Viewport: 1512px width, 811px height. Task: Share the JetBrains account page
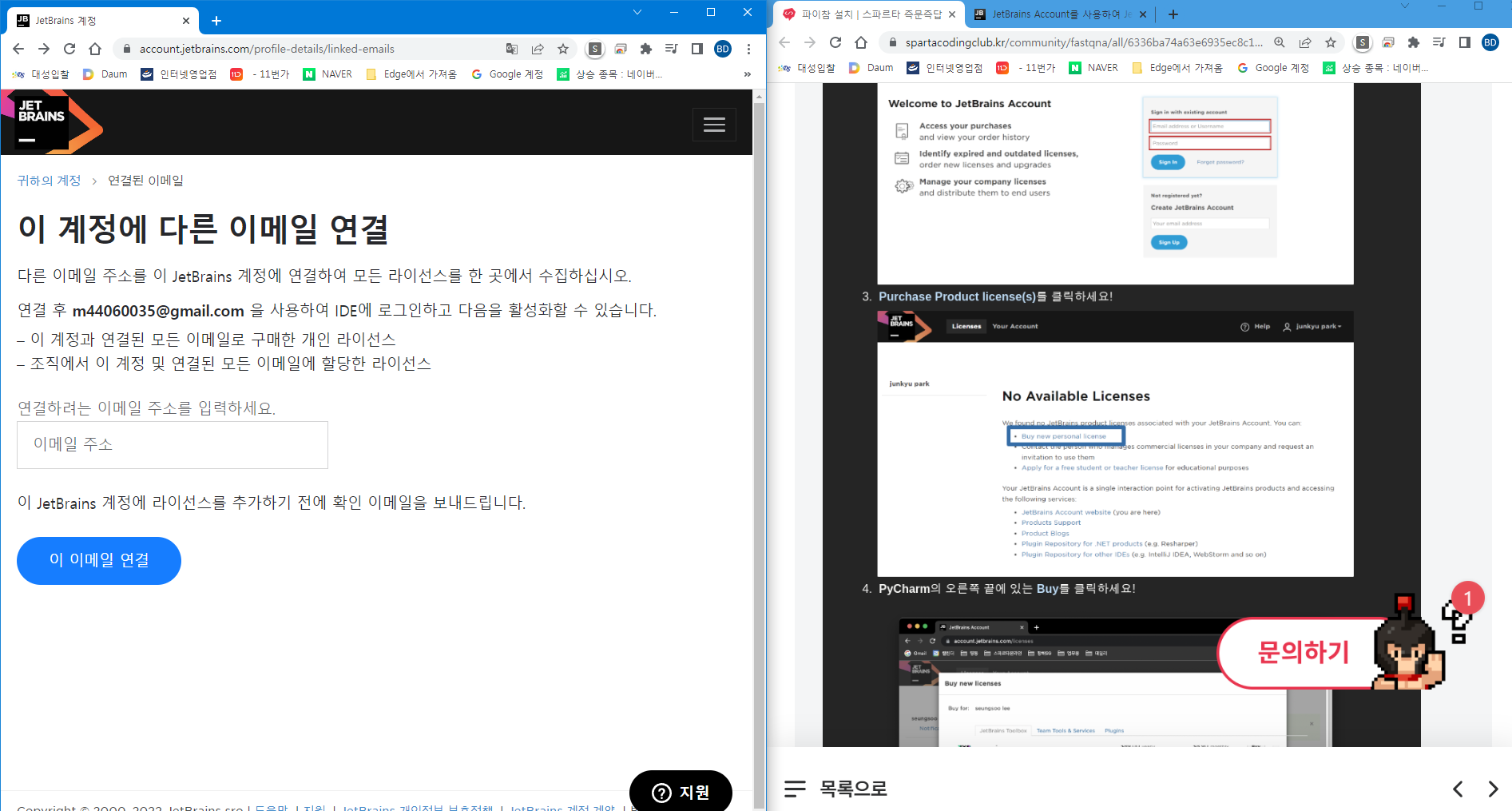point(538,49)
